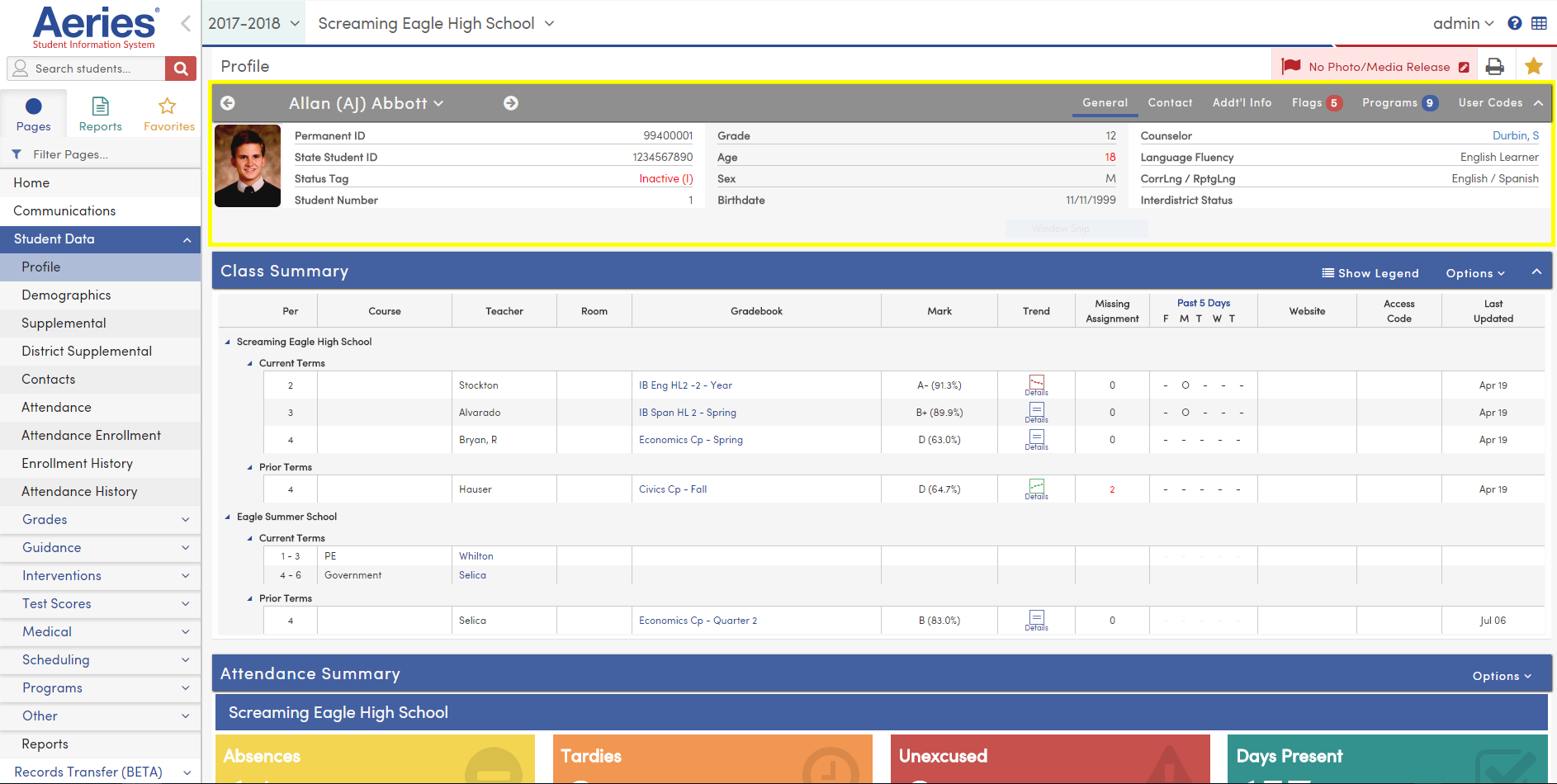
Task: Open the Reports navigation icon
Action: (100, 114)
